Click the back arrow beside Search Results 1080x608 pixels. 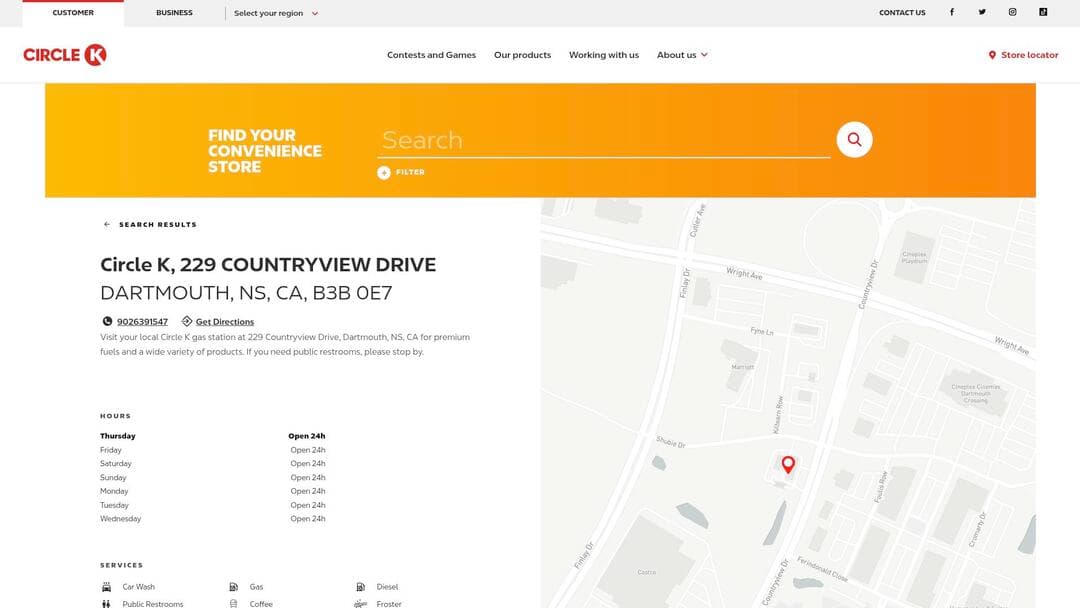tap(107, 225)
